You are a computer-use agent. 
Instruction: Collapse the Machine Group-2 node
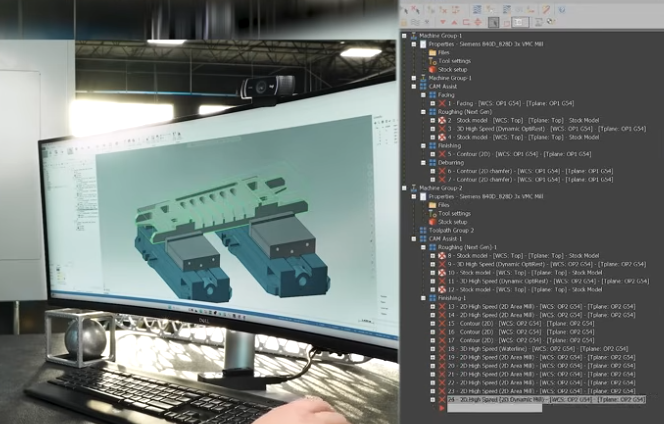click(404, 188)
